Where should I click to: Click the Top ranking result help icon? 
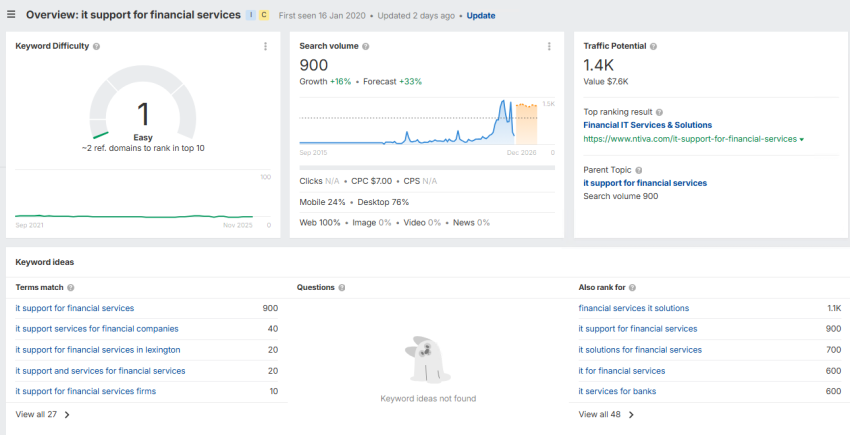659,112
